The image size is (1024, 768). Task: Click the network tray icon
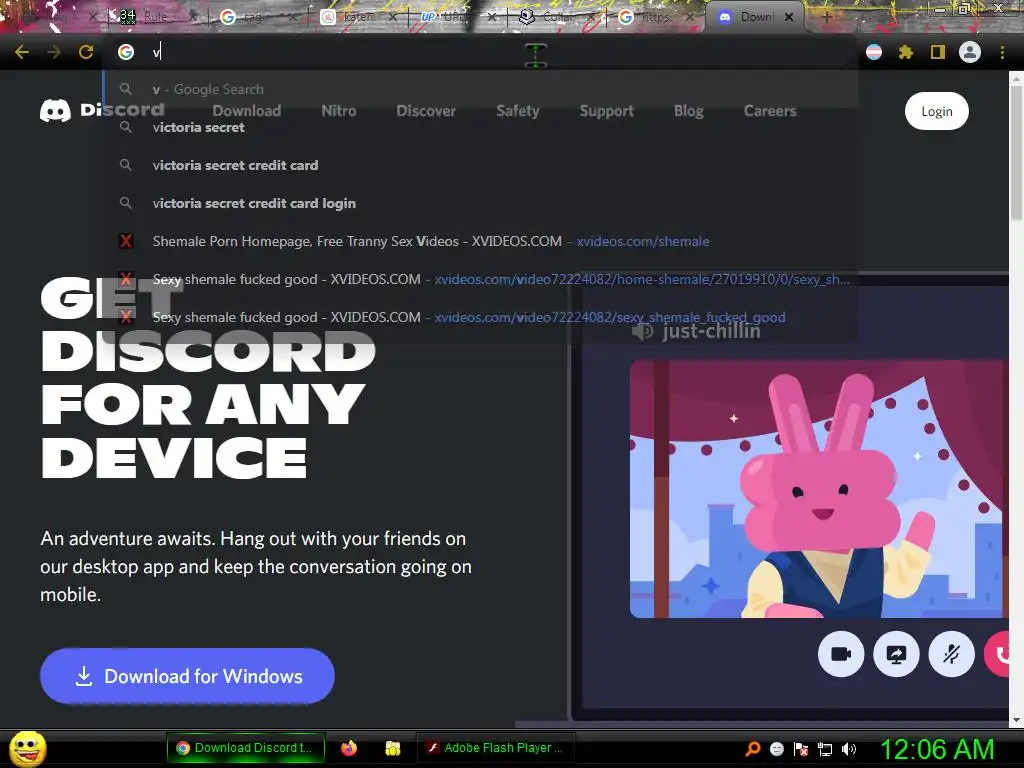825,749
